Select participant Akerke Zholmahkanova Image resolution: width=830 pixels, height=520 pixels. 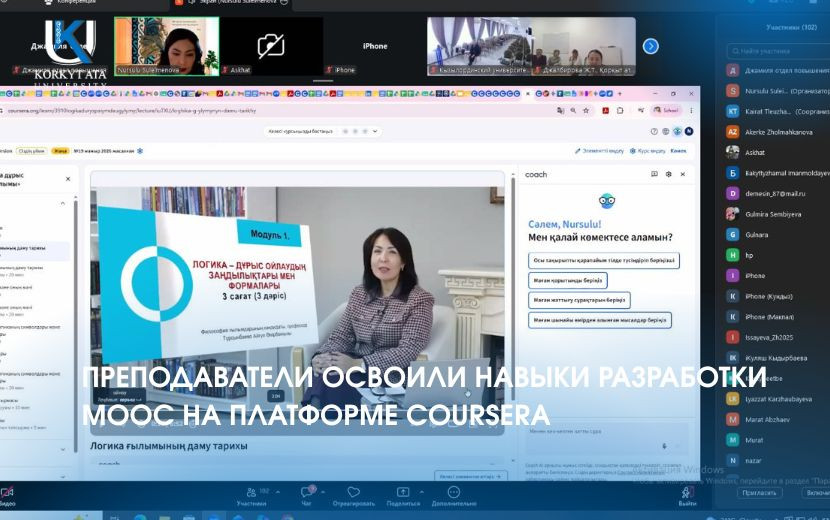(778, 132)
